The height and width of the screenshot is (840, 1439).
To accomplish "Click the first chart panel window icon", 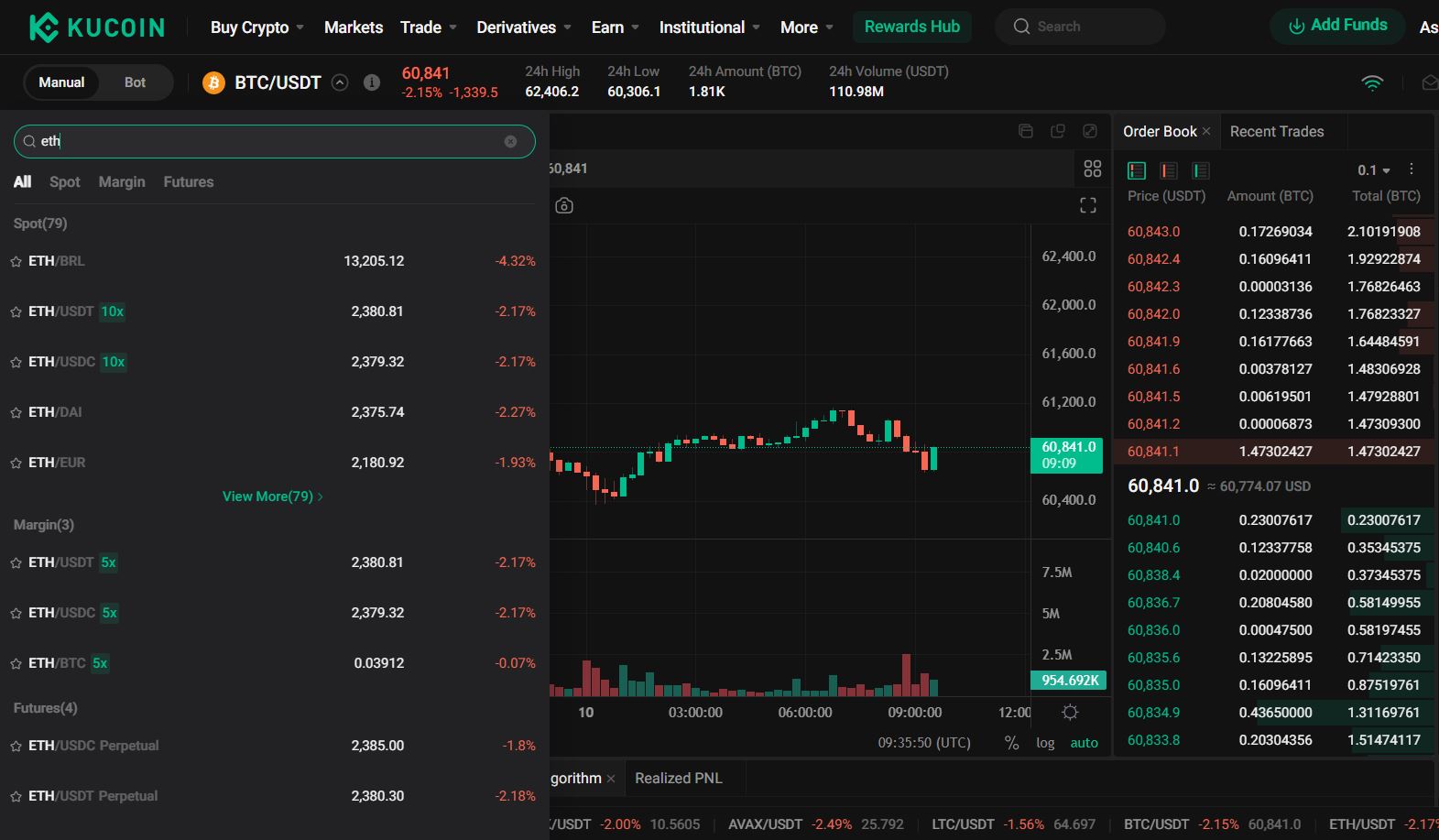I will click(1026, 131).
